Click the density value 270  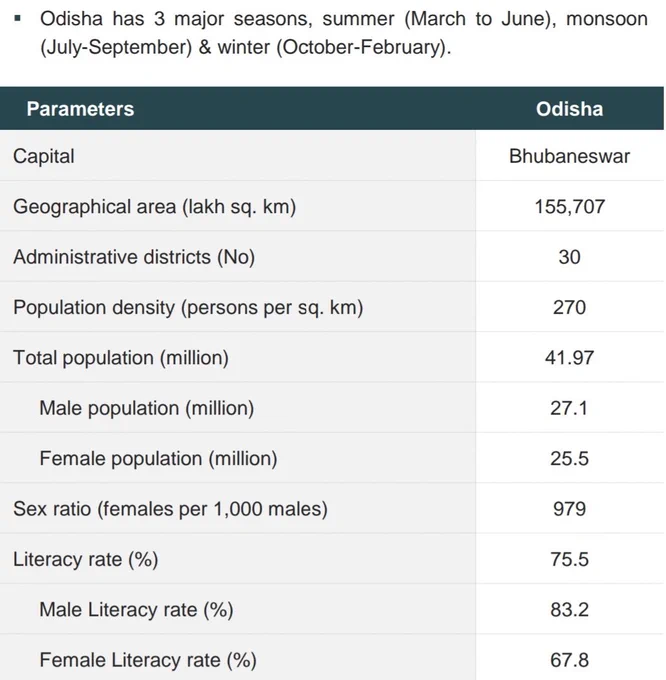(569, 307)
